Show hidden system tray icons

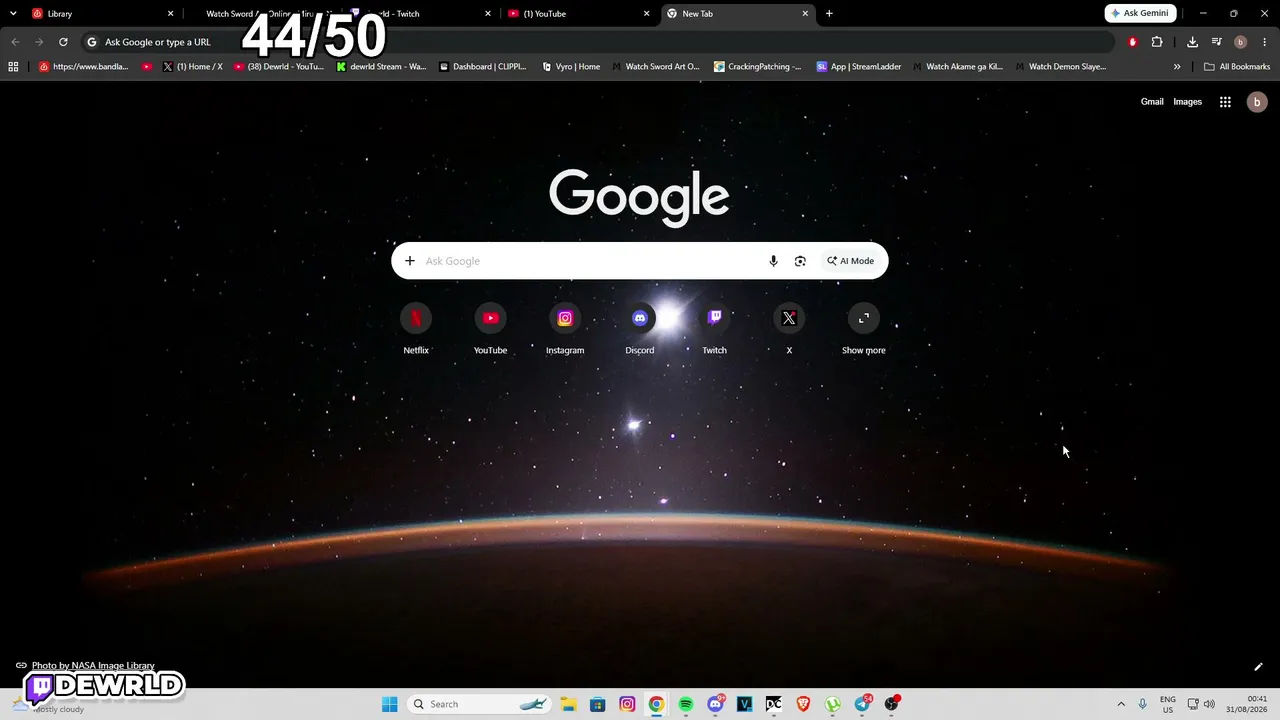tap(1121, 704)
